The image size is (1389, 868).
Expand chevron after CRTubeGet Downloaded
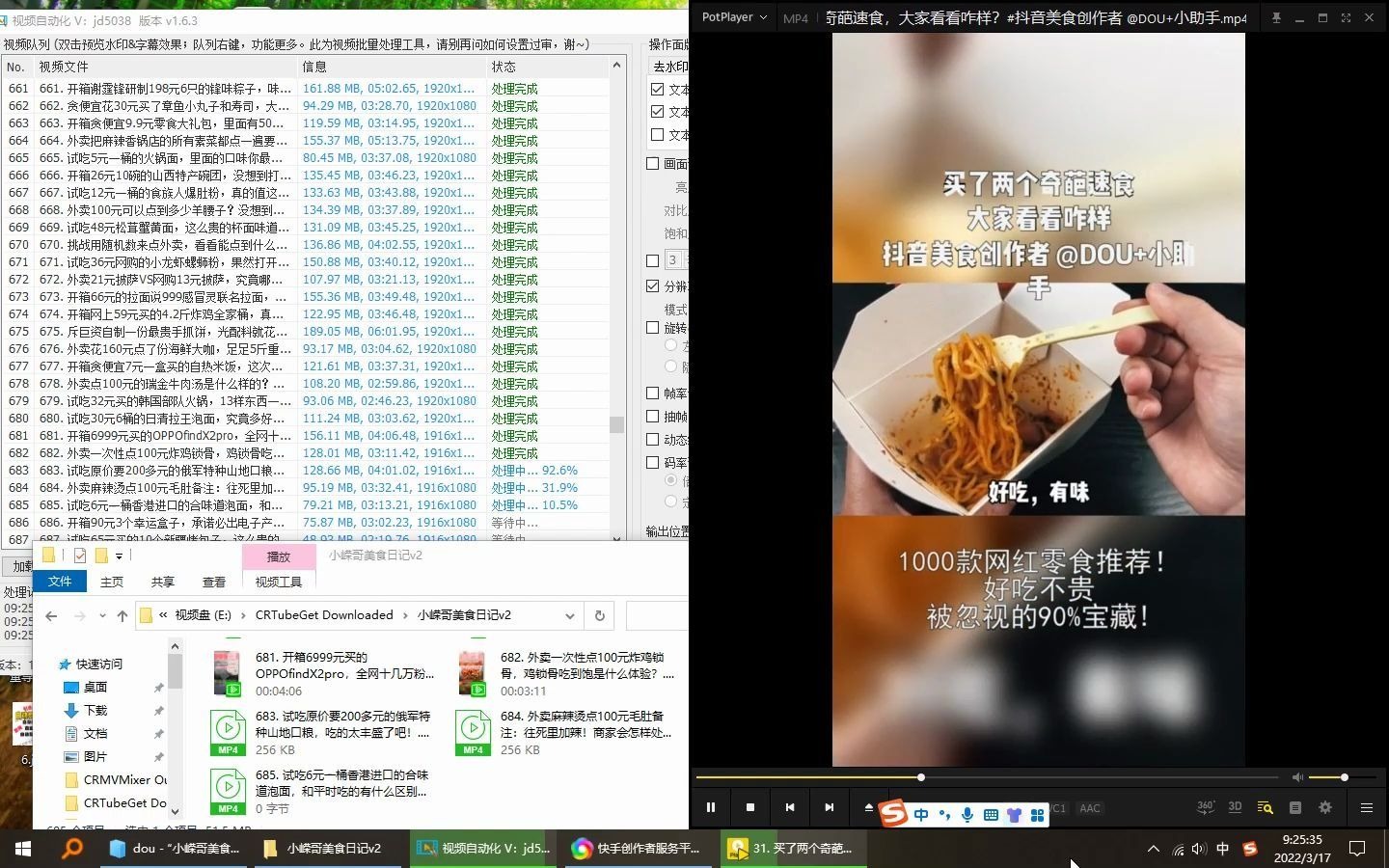405,615
